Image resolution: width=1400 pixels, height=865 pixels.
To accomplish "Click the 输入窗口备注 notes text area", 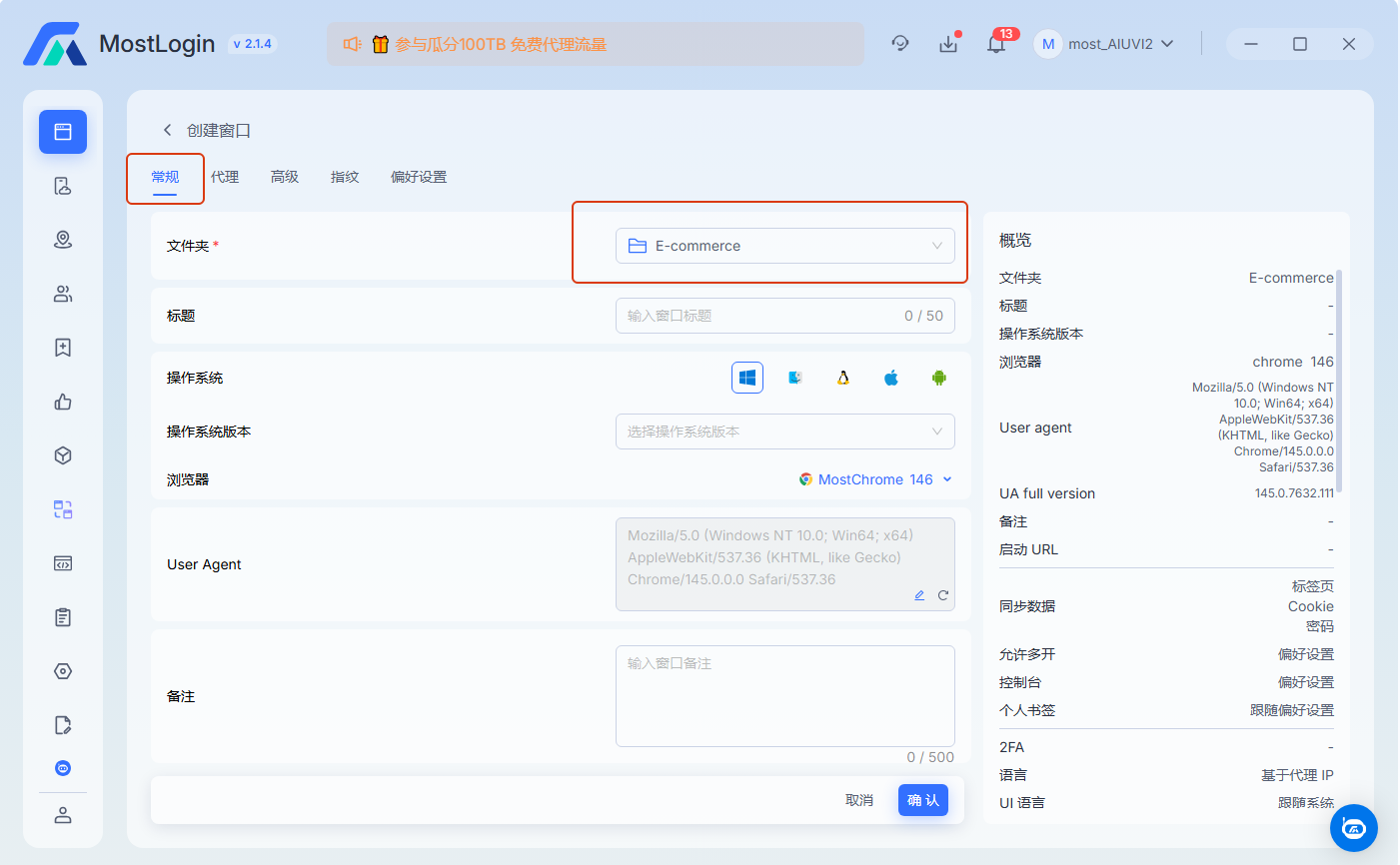I will coord(785,696).
